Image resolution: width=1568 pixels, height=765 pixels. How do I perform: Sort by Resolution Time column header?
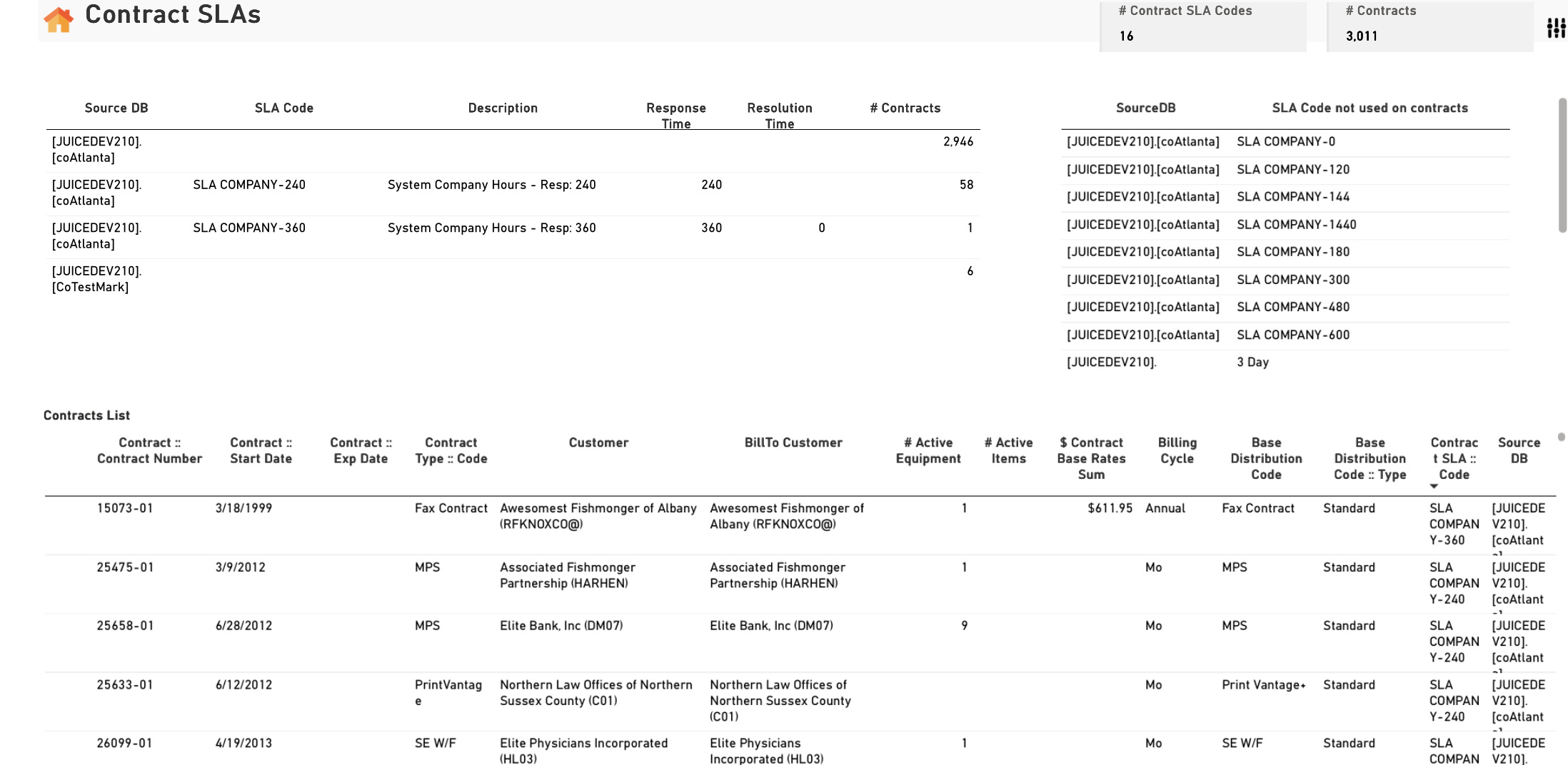coord(780,116)
